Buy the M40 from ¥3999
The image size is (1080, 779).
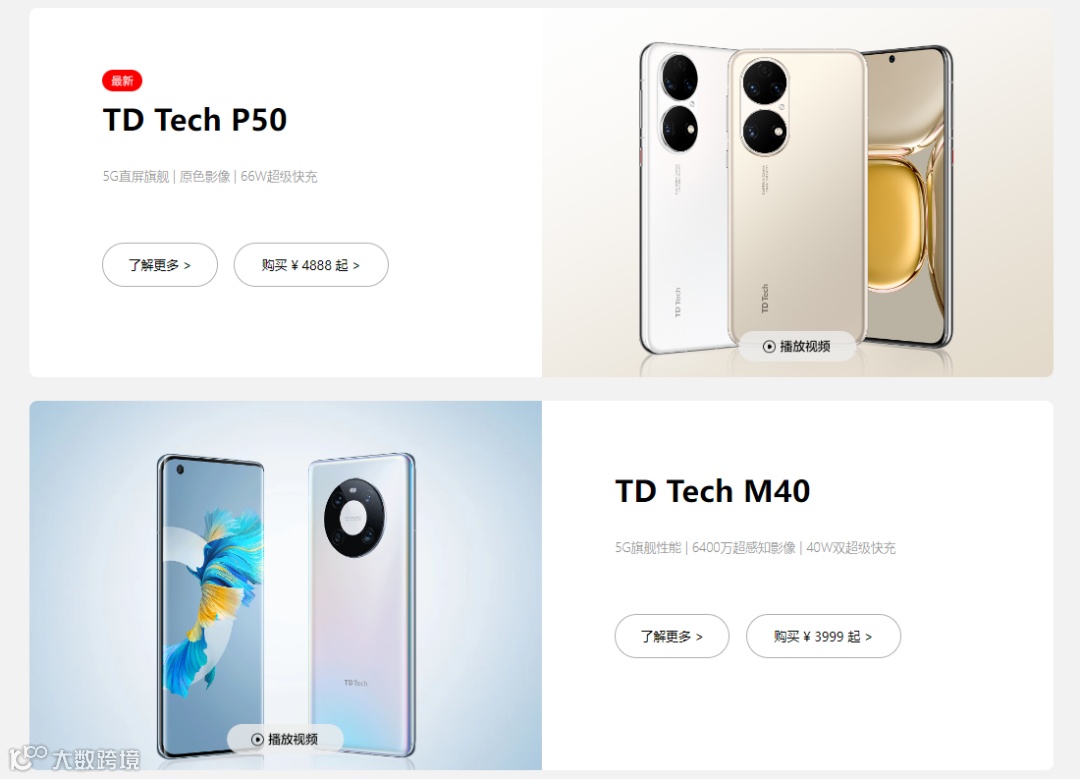pos(823,636)
